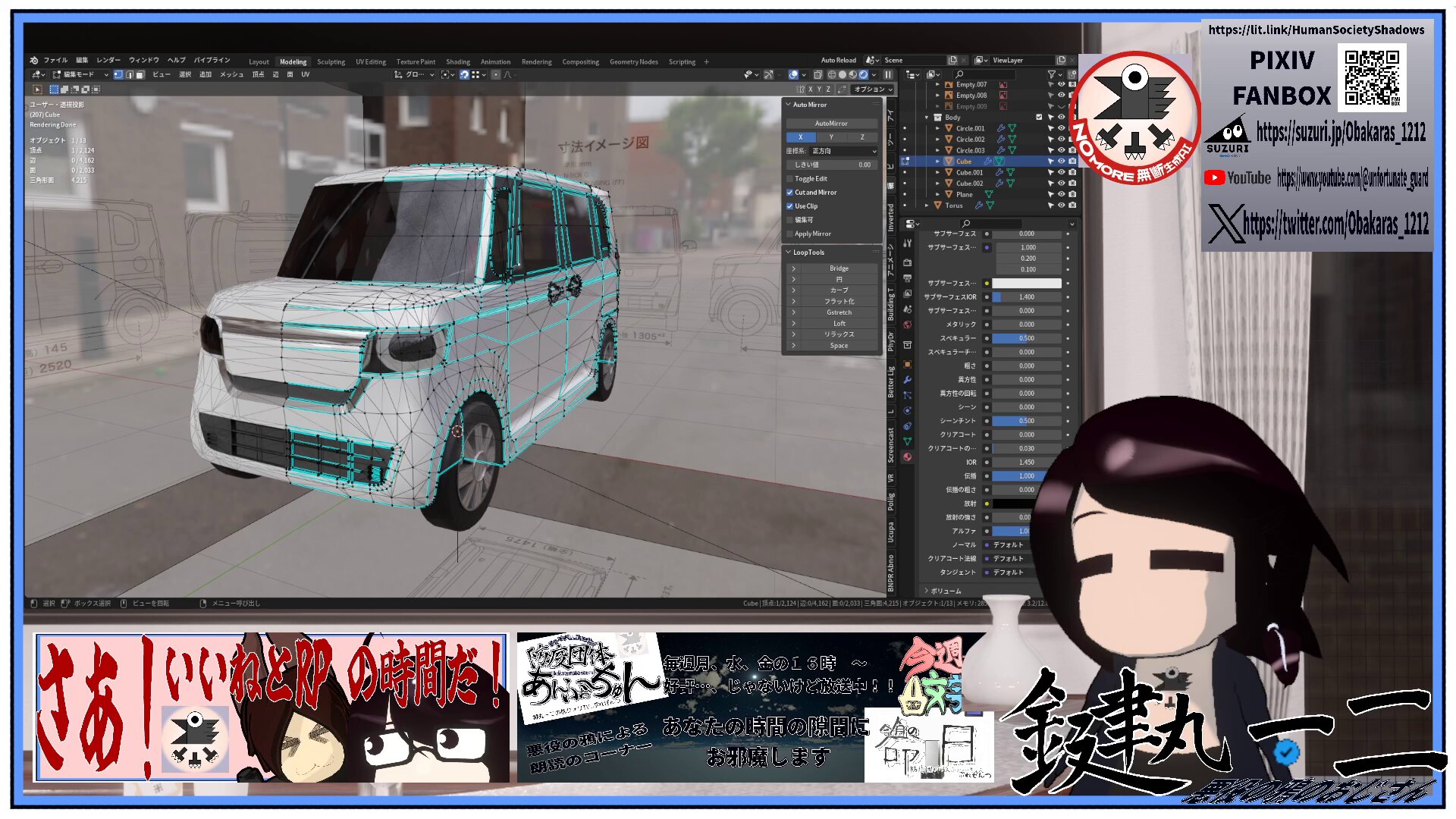This screenshot has height=819, width=1456.
Task: Switch to solid viewport shading
Action: coord(843,74)
